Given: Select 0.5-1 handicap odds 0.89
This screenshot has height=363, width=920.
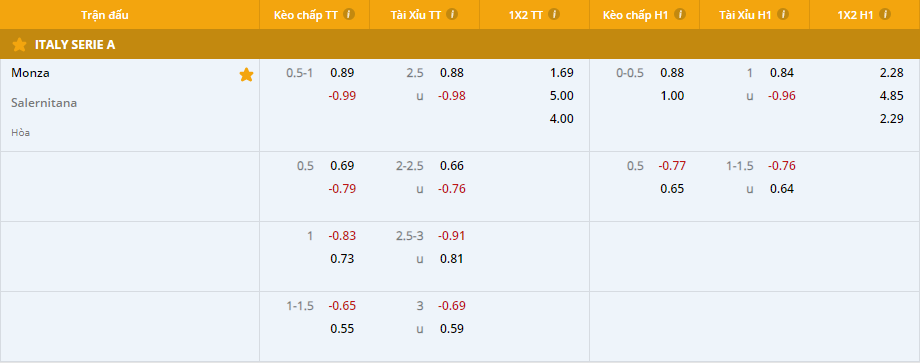Looking at the screenshot, I should pyautogui.click(x=342, y=73).
